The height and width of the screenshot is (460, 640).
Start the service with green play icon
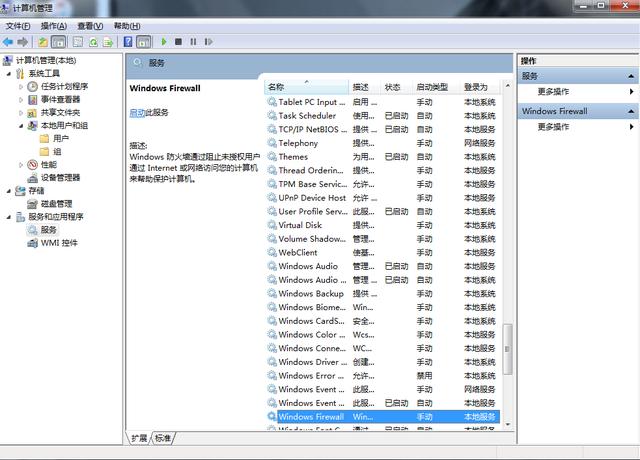click(164, 42)
